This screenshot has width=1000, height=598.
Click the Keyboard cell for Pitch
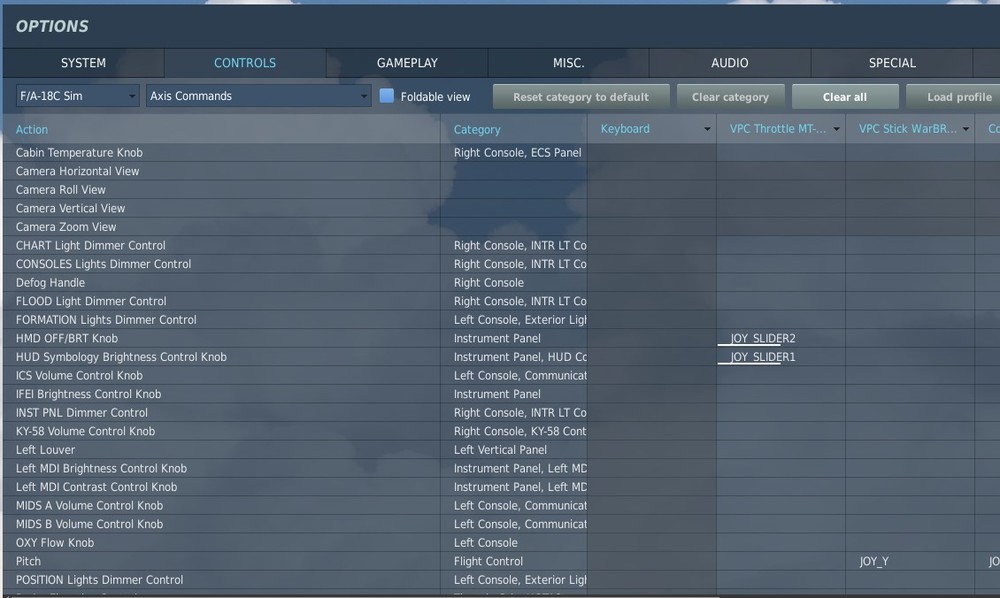tap(651, 562)
